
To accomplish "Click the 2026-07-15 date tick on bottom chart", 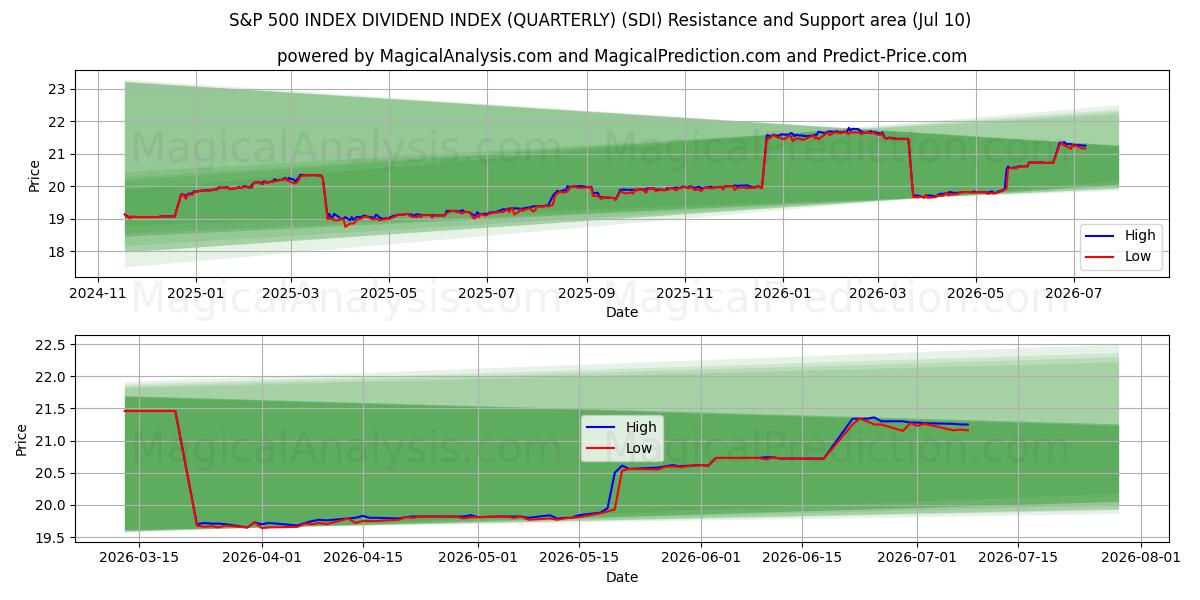I will tap(1018, 559).
